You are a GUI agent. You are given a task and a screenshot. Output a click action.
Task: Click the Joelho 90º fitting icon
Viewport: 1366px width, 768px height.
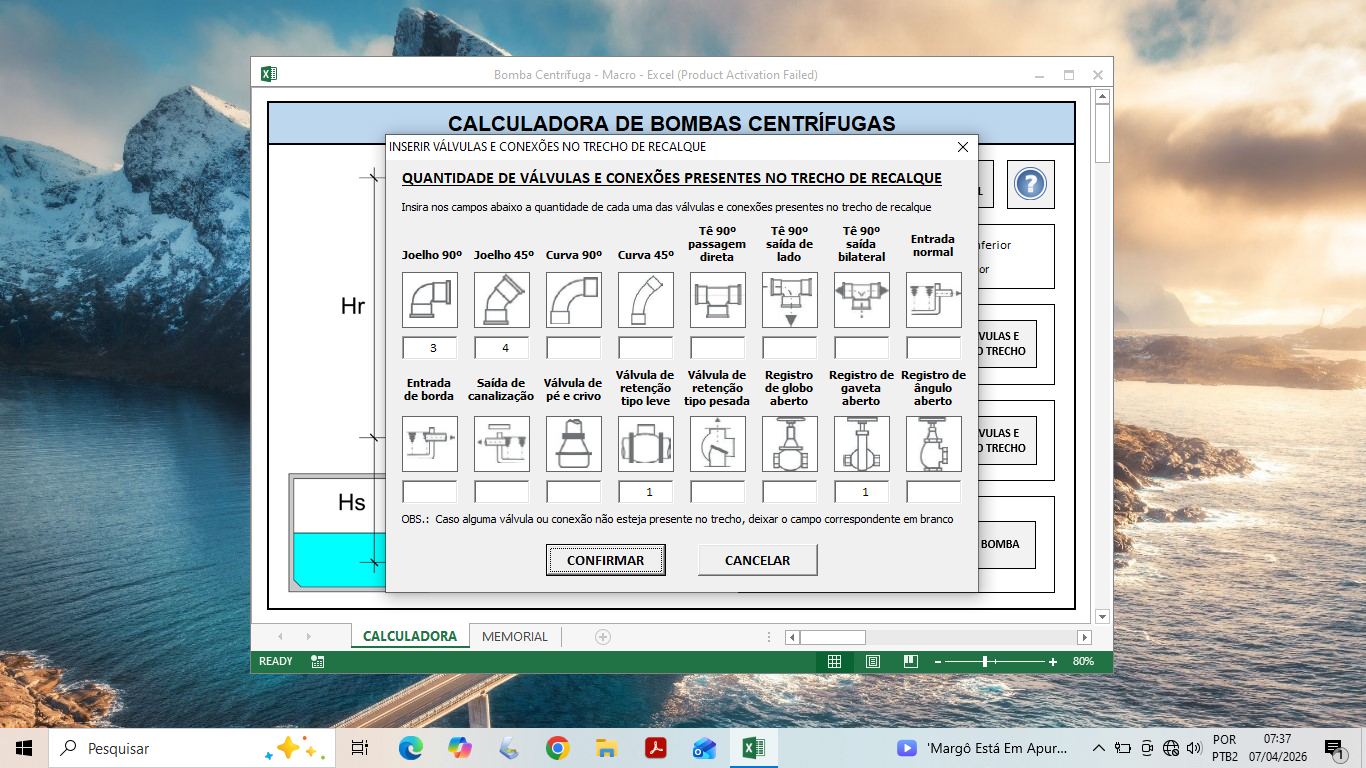click(430, 300)
